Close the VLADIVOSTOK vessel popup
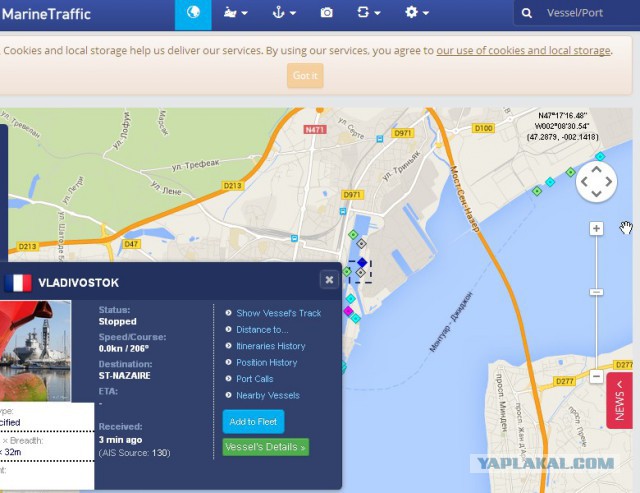This screenshot has width=640, height=493. pos(329,280)
